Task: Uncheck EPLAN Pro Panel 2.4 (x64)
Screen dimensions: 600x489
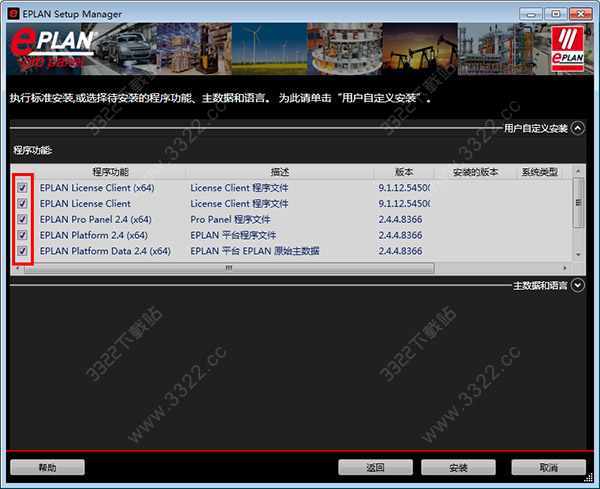Action: coord(23,219)
